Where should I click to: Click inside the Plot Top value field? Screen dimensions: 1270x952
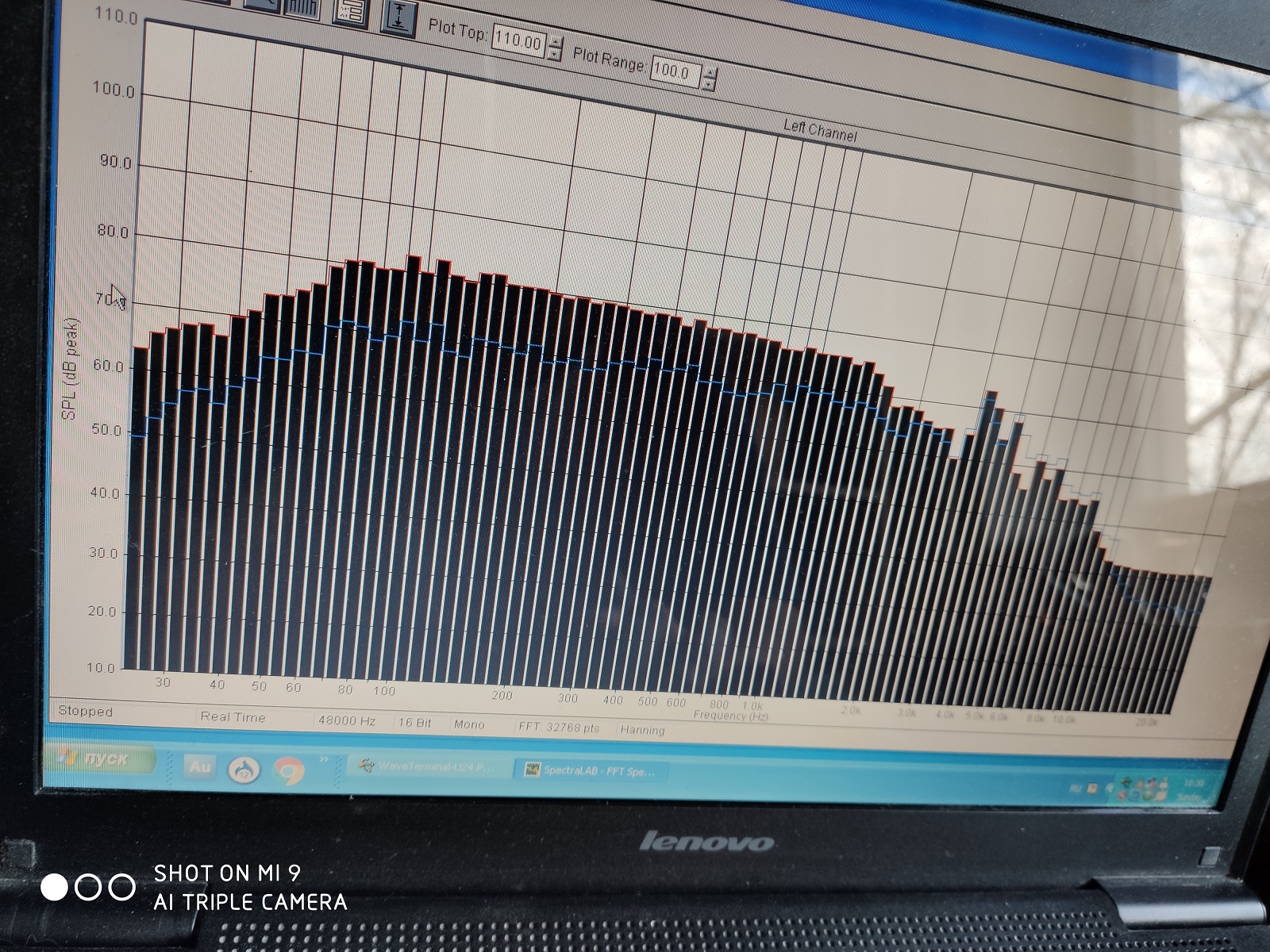518,41
